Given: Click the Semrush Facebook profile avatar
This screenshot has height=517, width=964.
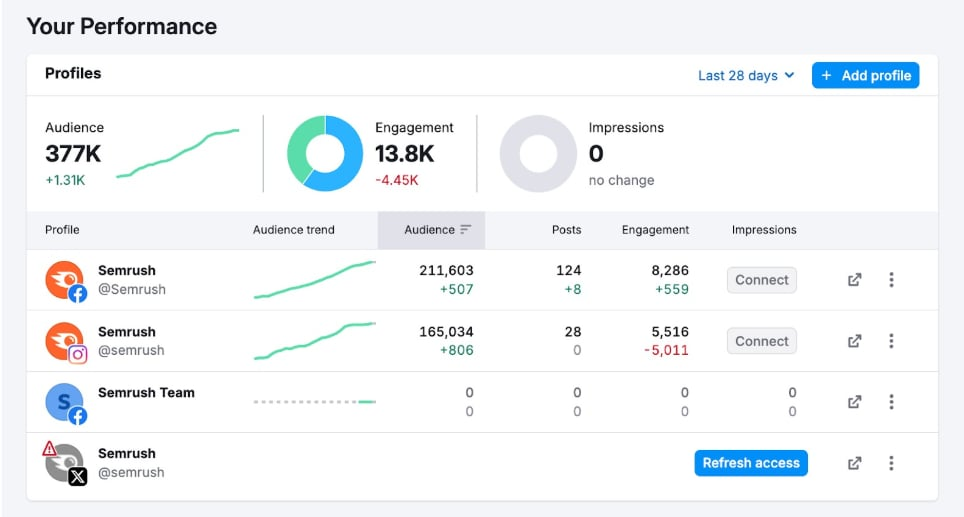Looking at the screenshot, I should click(65, 281).
